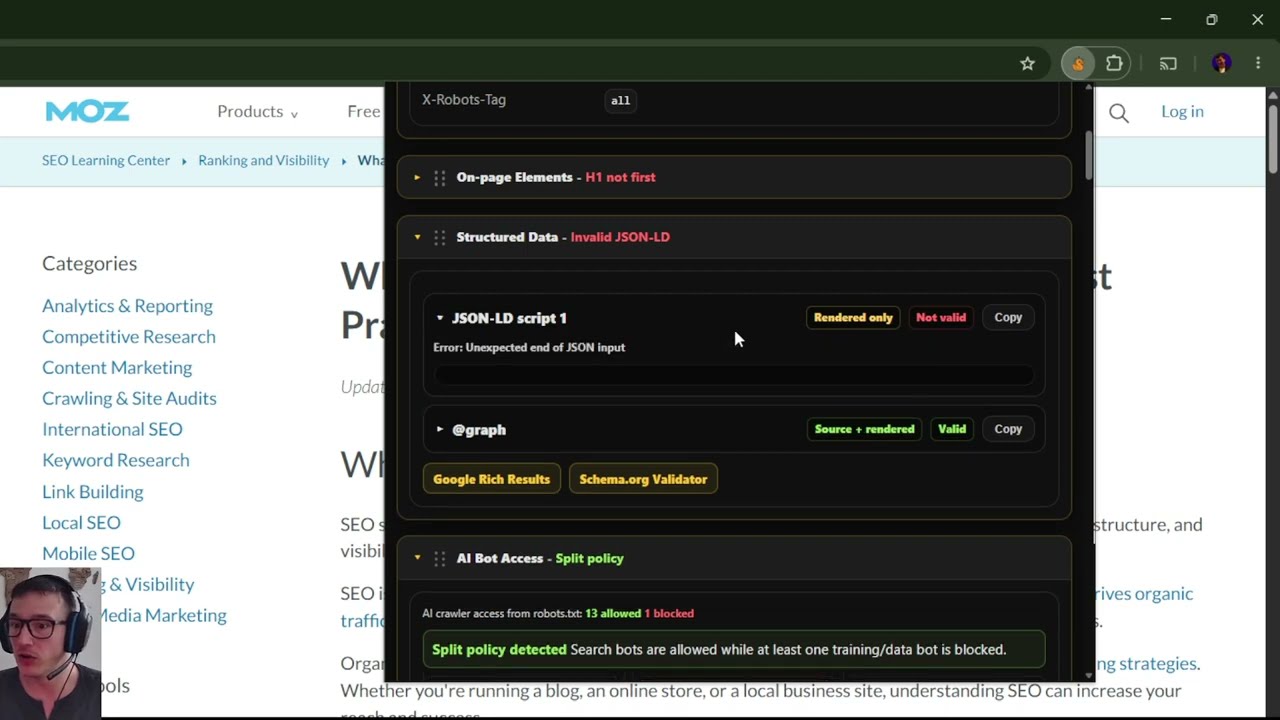Screen dimensions: 1280x720
Task: Expand the On-page Elements section
Action: point(417,178)
